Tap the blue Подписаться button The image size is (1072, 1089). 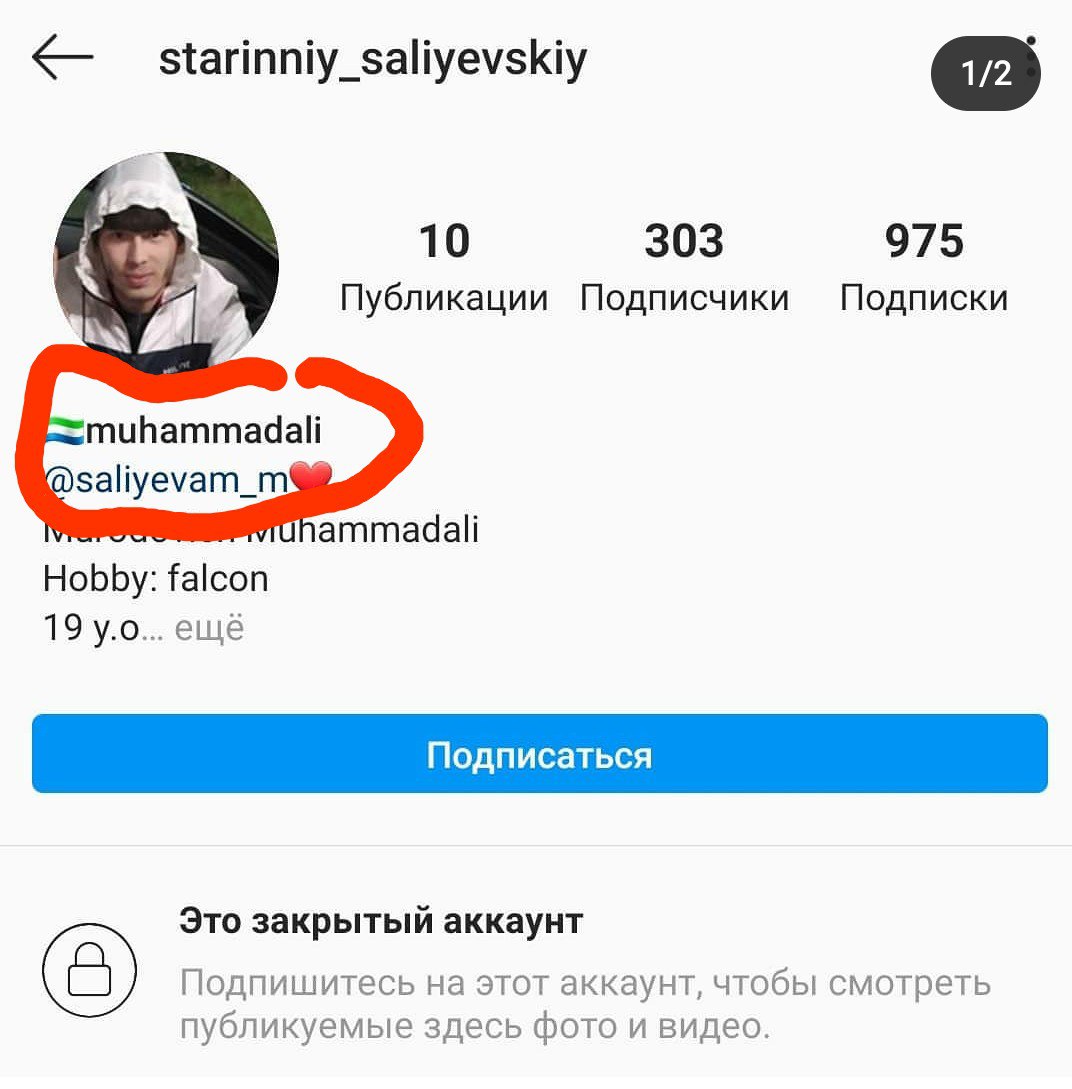(x=539, y=754)
